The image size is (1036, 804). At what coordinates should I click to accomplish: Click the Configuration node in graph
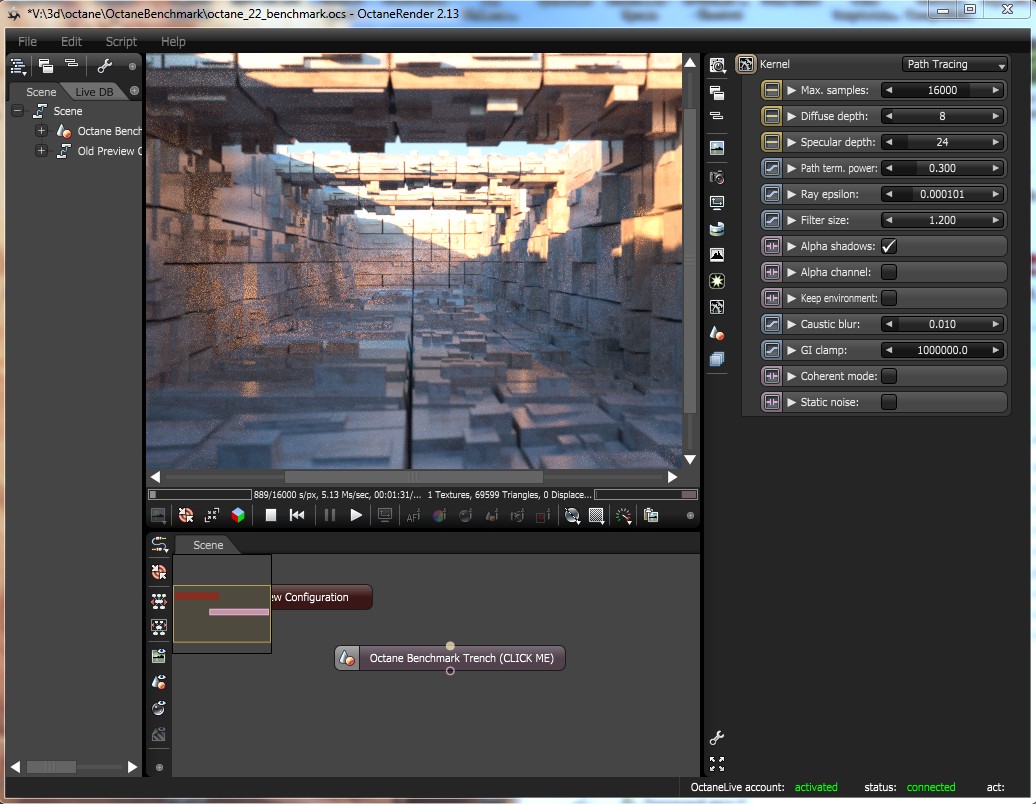click(322, 597)
